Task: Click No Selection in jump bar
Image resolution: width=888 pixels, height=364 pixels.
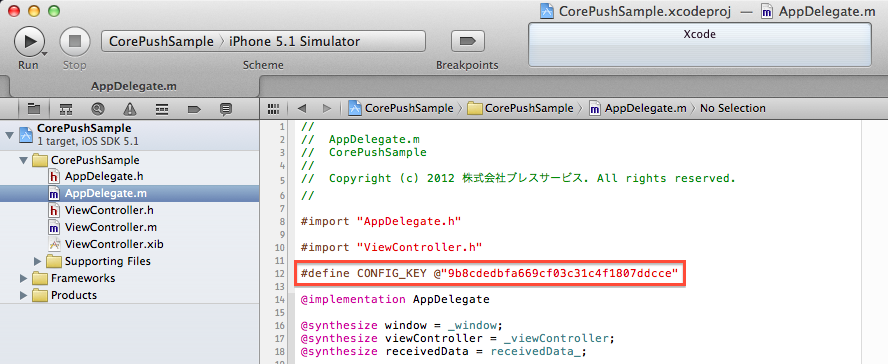Action: click(733, 108)
